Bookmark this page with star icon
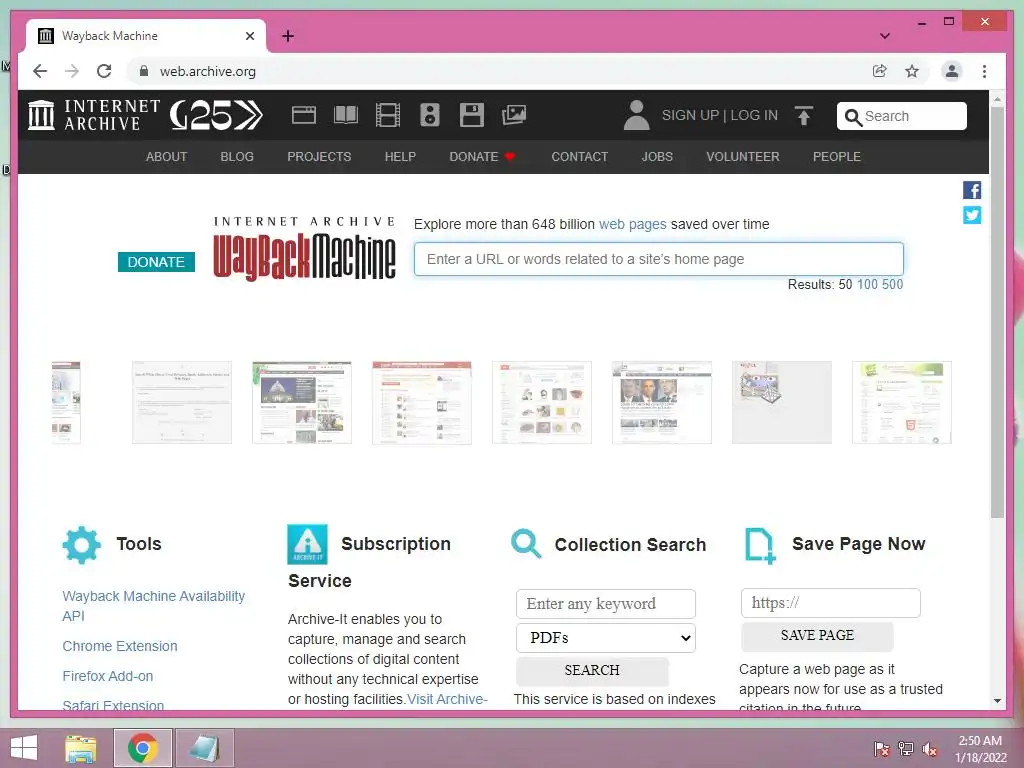 (x=912, y=71)
